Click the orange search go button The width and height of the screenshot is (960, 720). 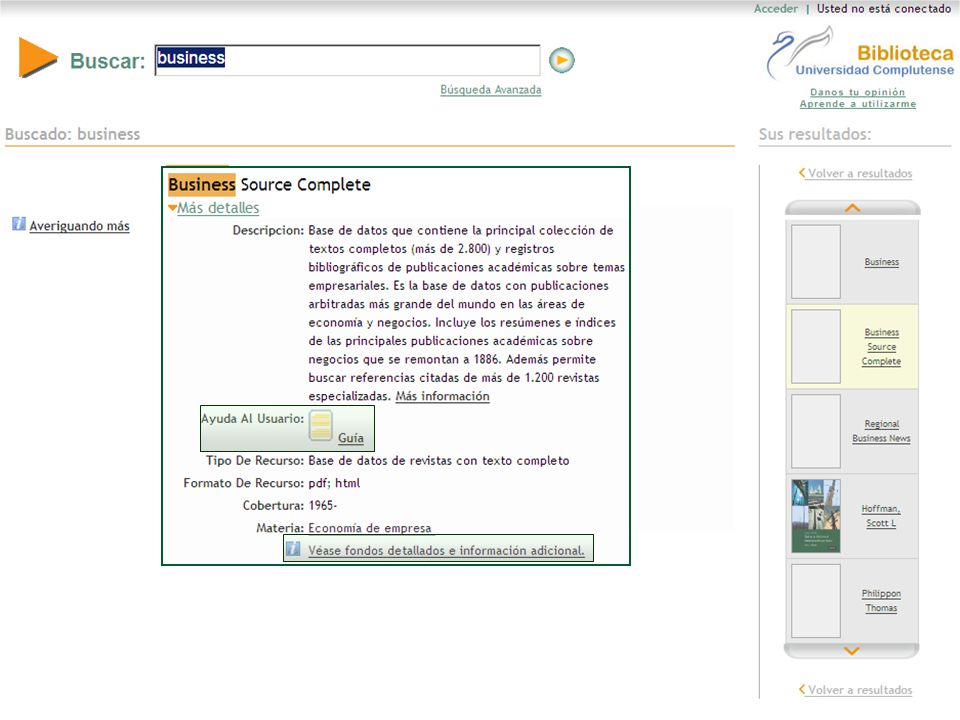click(x=561, y=60)
